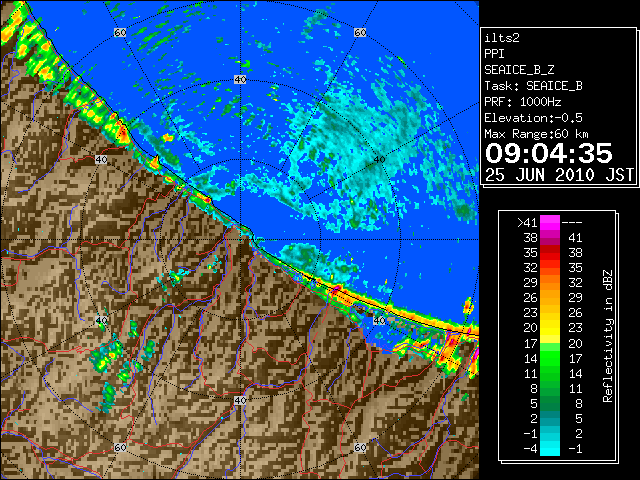Pick the red 35–38 legend swatch
This screenshot has height=480, width=640.
pos(550,253)
